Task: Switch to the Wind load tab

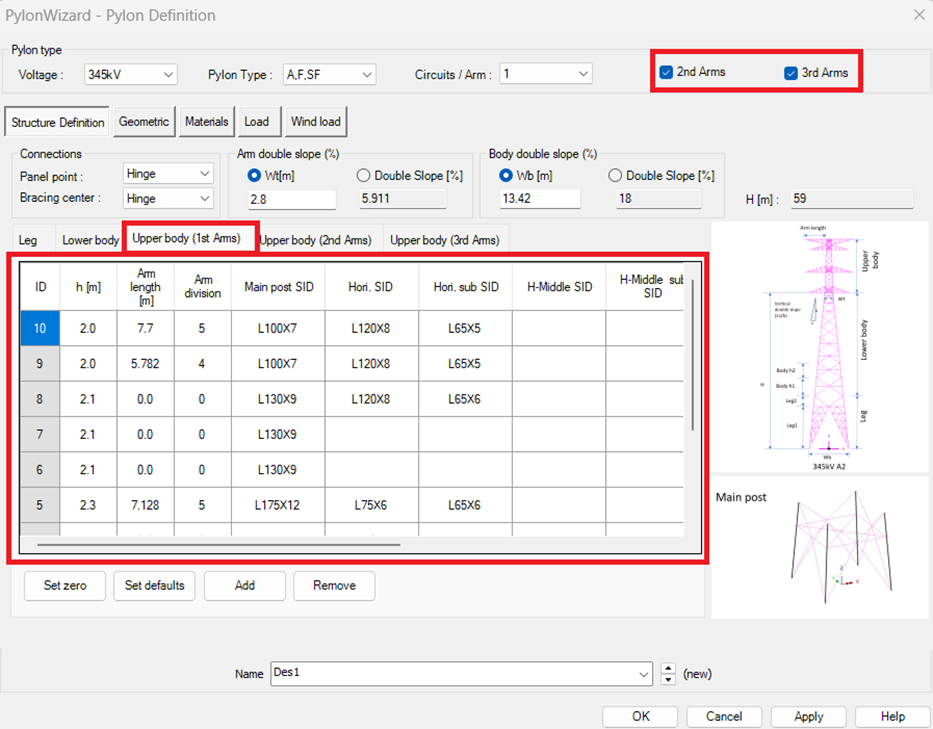Action: click(315, 122)
